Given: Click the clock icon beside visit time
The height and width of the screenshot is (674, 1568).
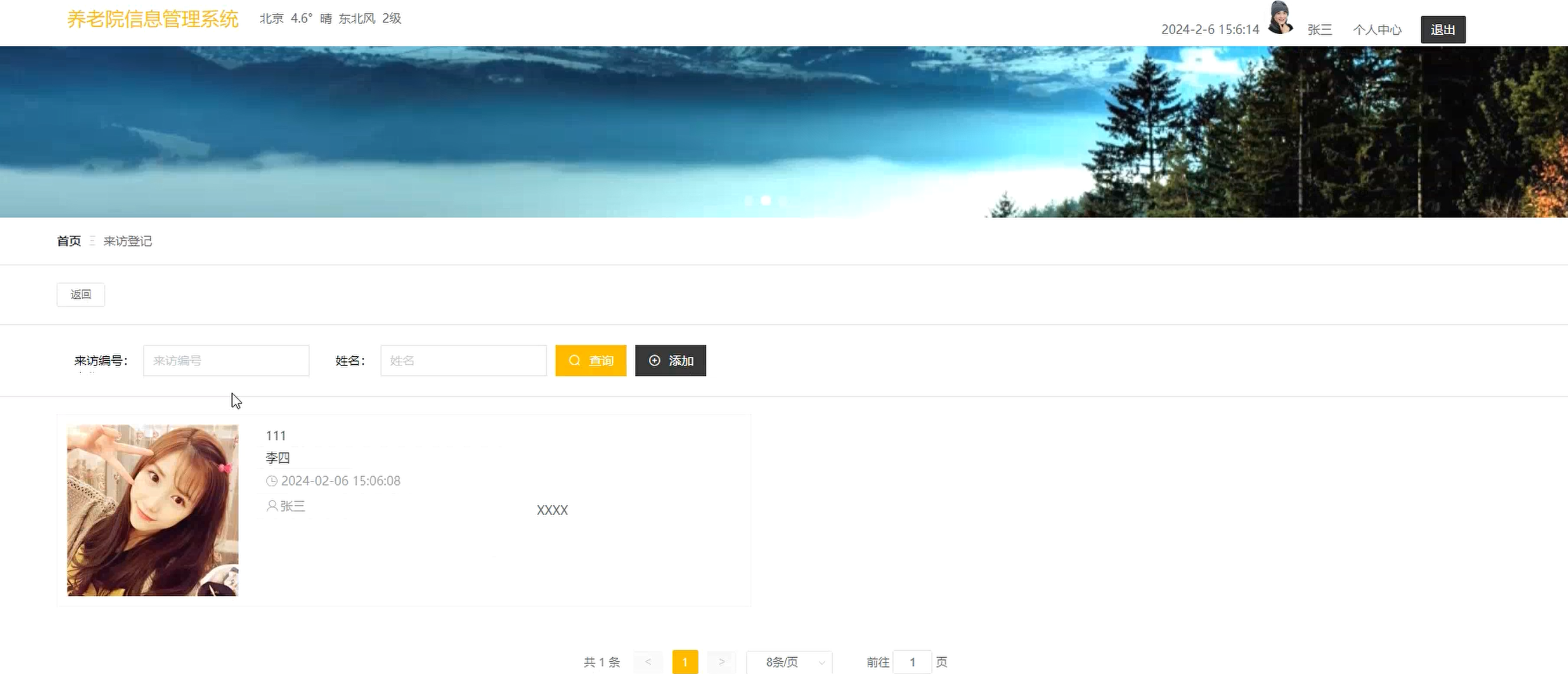Looking at the screenshot, I should 271,481.
